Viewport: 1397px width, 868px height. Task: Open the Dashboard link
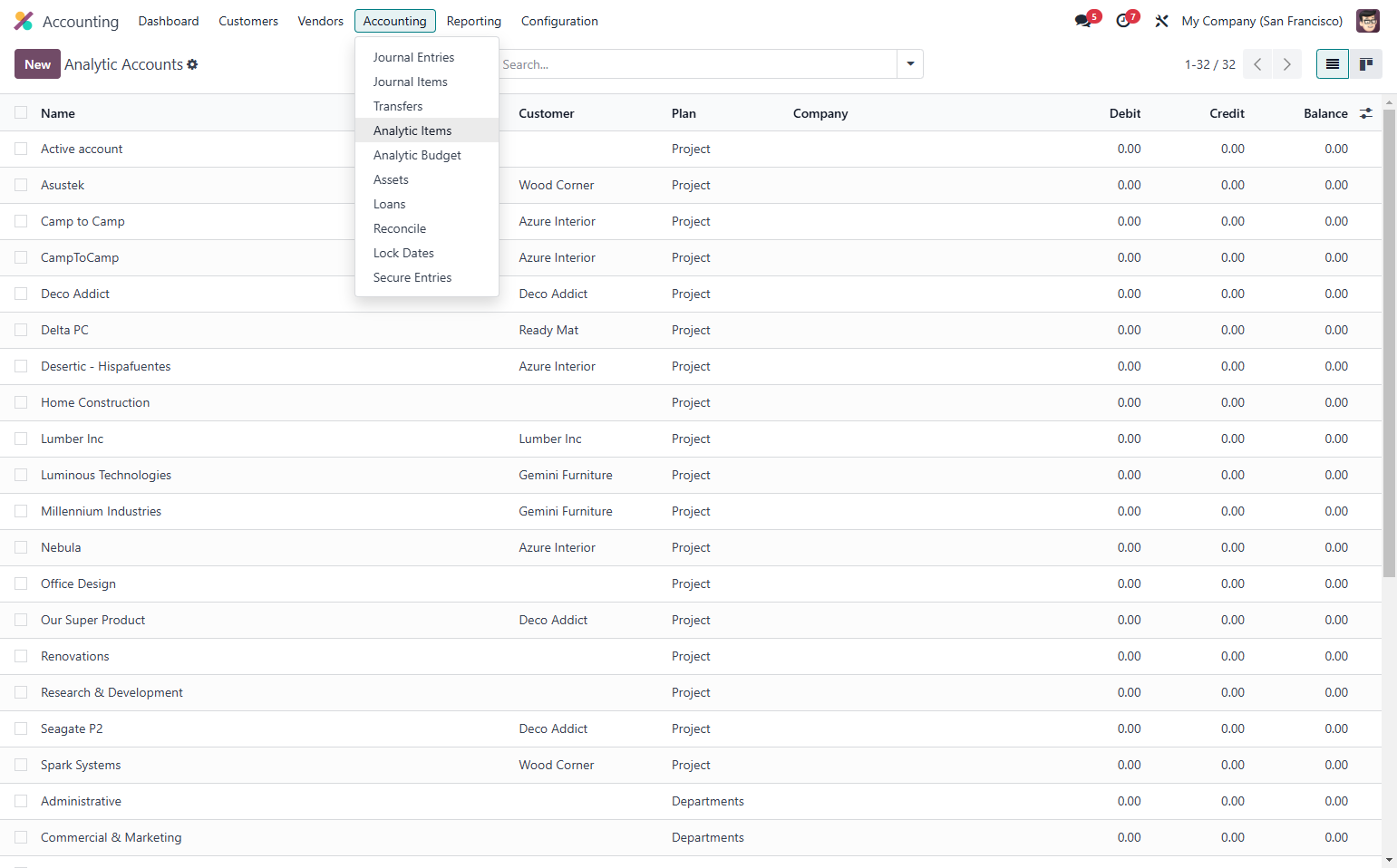pos(169,21)
